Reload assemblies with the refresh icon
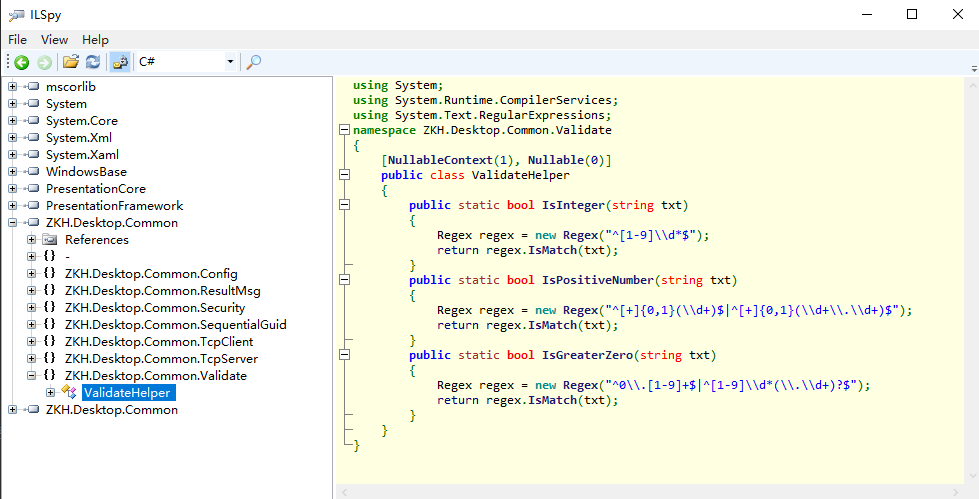The image size is (979, 499). (93, 61)
